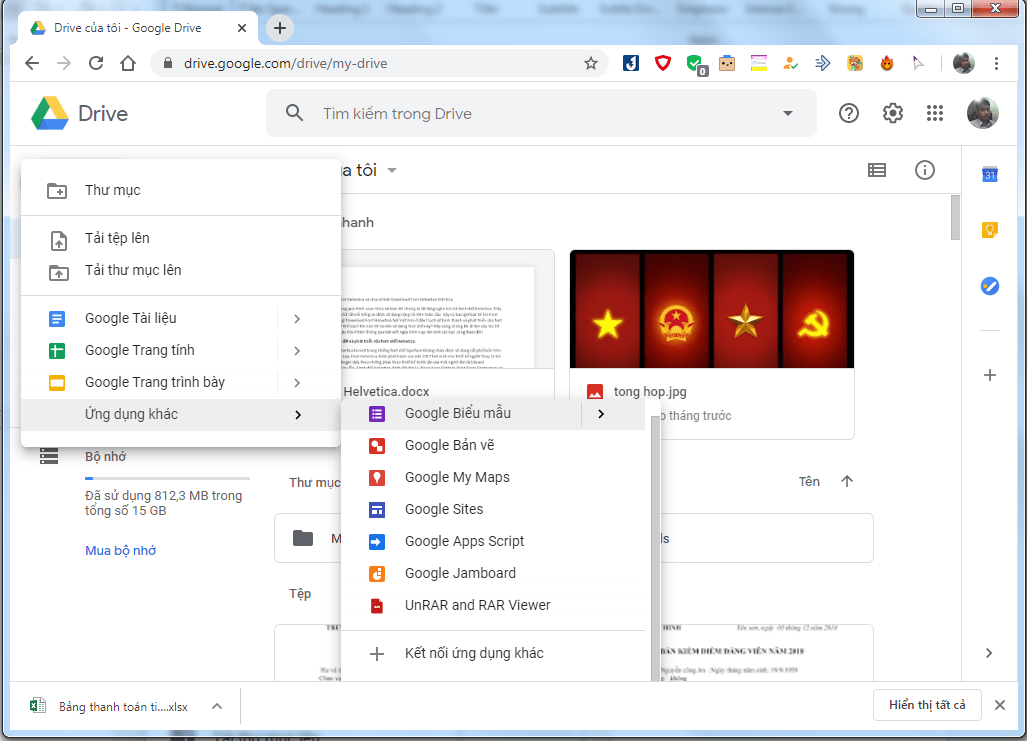Select Google Bản vẽ

[x=493, y=446]
